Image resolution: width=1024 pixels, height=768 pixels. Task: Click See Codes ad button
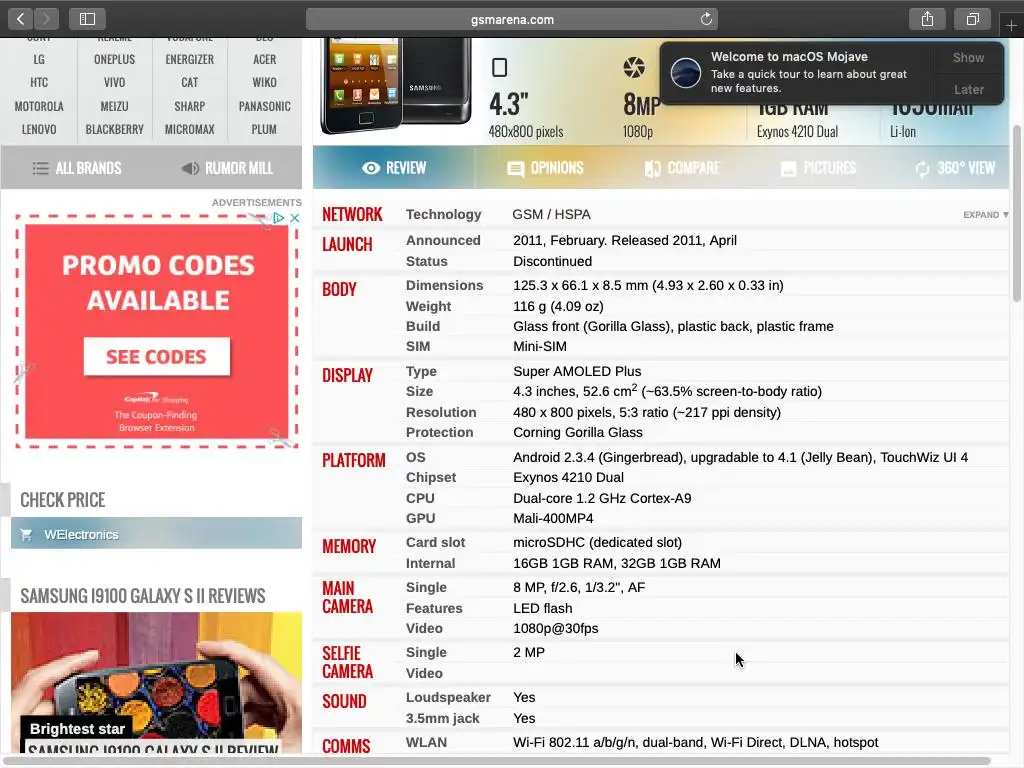click(x=157, y=357)
